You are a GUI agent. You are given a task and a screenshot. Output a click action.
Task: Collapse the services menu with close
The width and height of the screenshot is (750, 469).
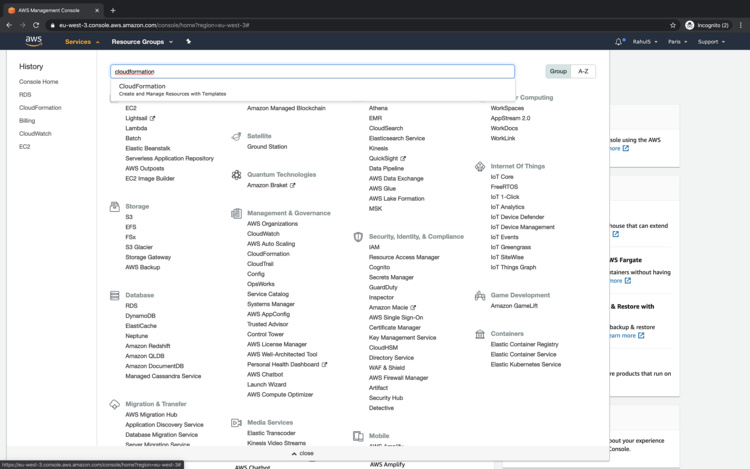click(x=302, y=453)
